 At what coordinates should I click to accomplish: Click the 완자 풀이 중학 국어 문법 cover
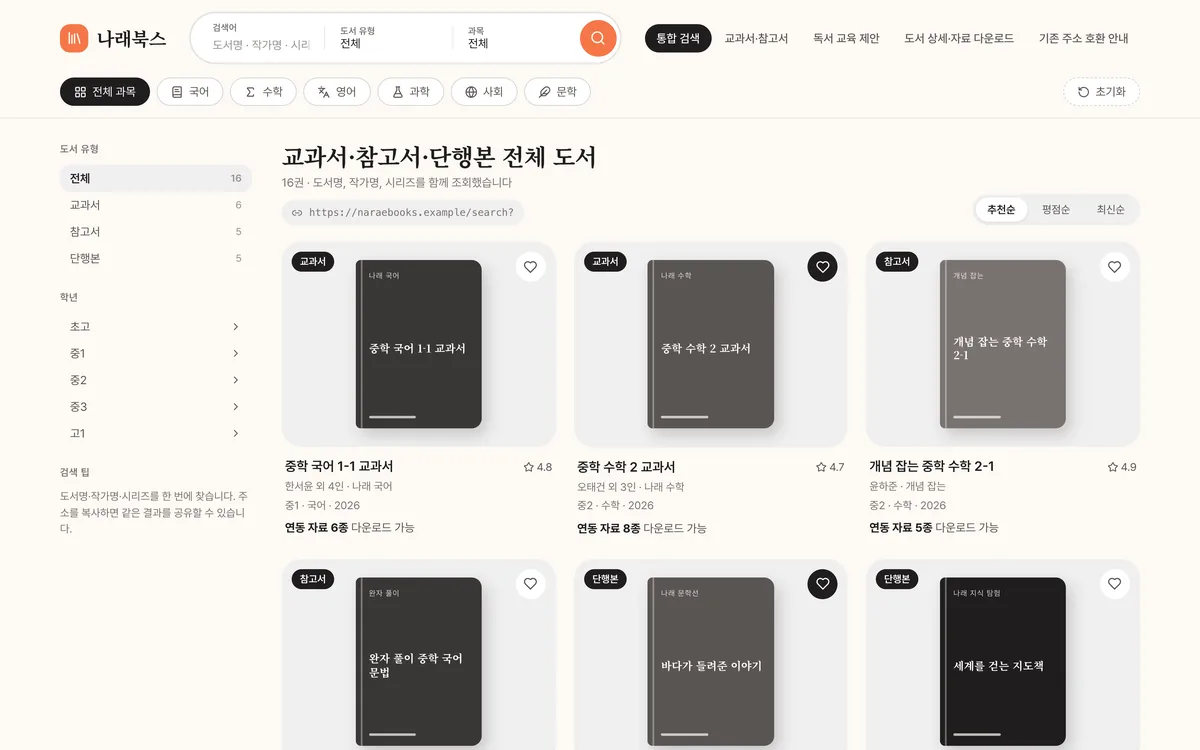point(418,662)
